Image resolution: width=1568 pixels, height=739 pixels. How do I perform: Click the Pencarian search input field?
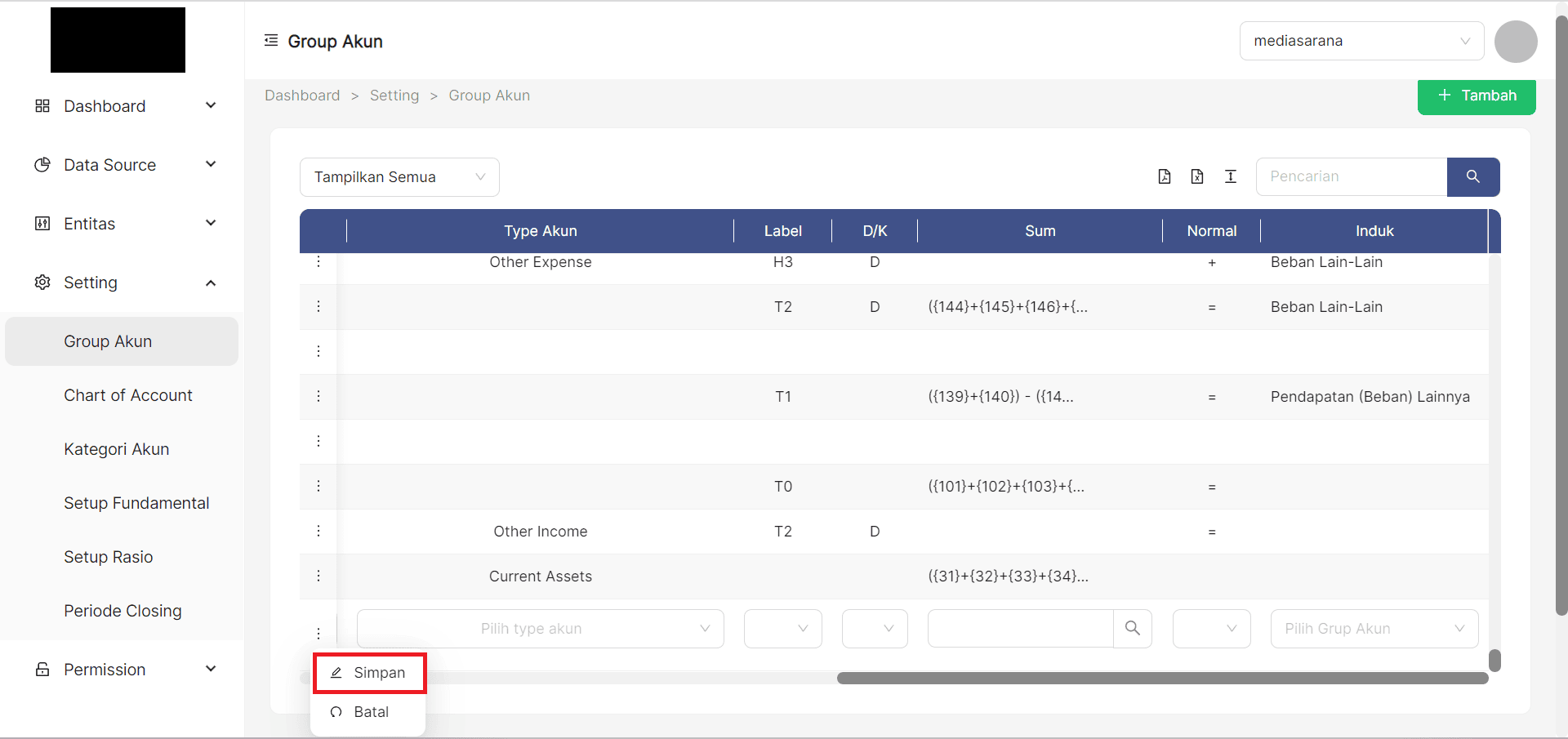point(1352,176)
